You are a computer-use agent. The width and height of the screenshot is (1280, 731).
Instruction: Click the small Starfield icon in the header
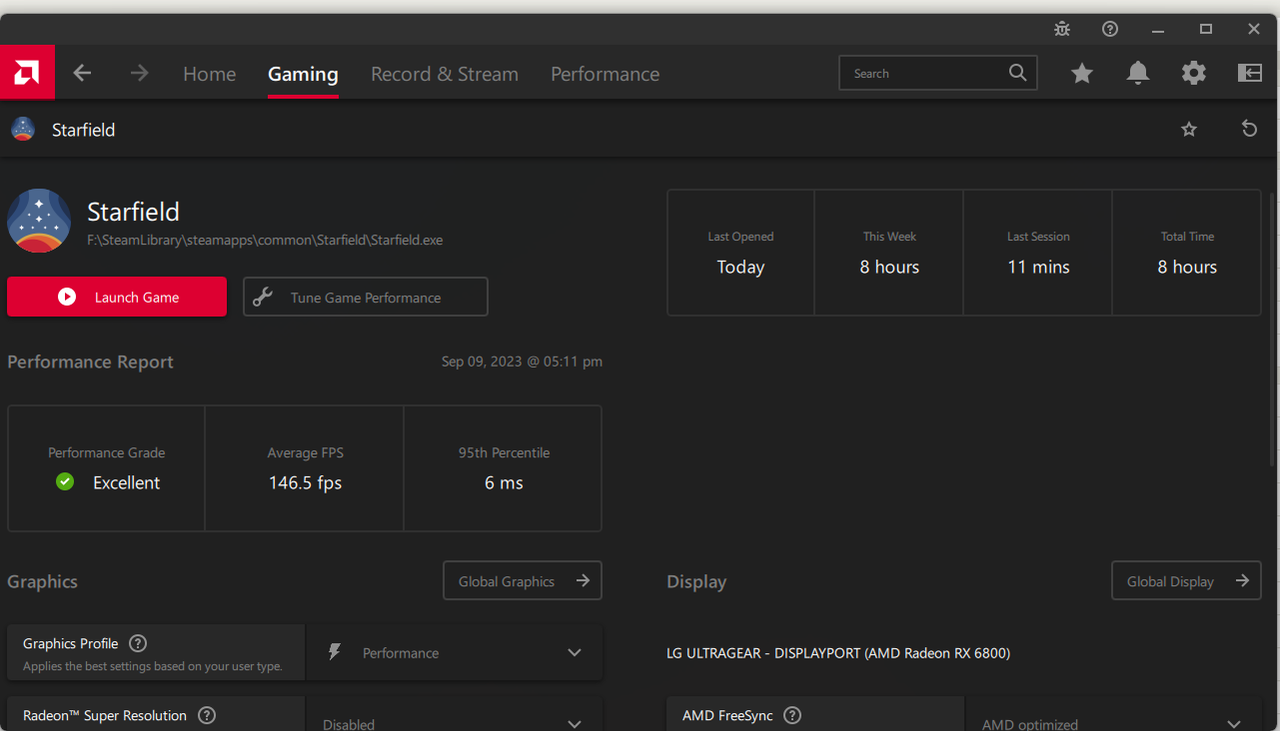(x=23, y=129)
